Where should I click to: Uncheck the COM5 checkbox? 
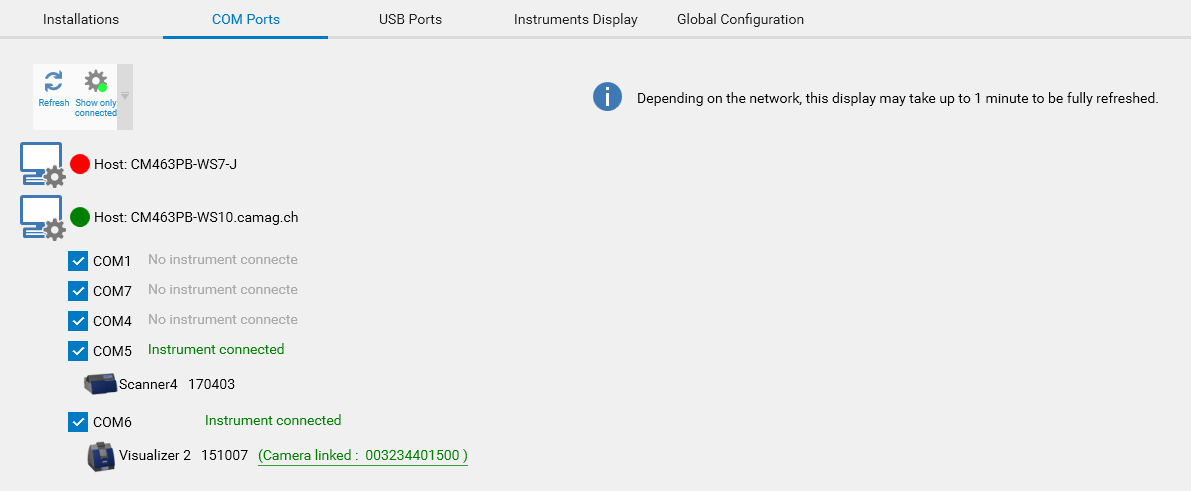click(78, 351)
